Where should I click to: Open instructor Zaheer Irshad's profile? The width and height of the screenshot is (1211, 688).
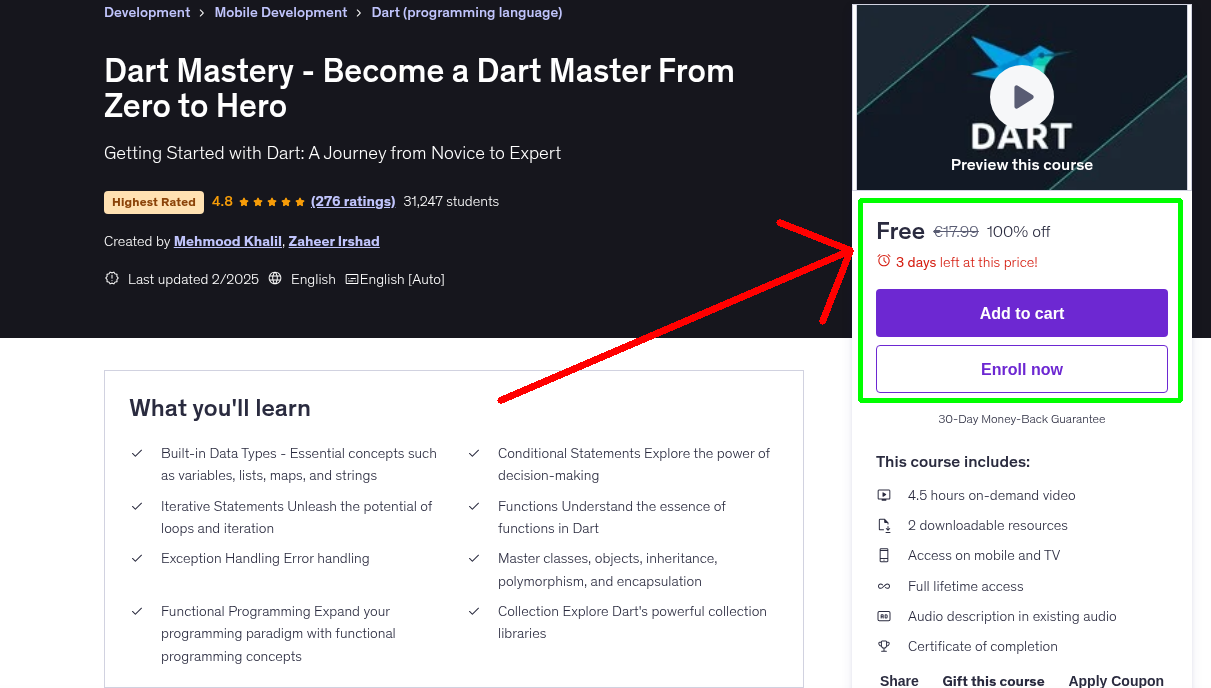click(x=334, y=241)
